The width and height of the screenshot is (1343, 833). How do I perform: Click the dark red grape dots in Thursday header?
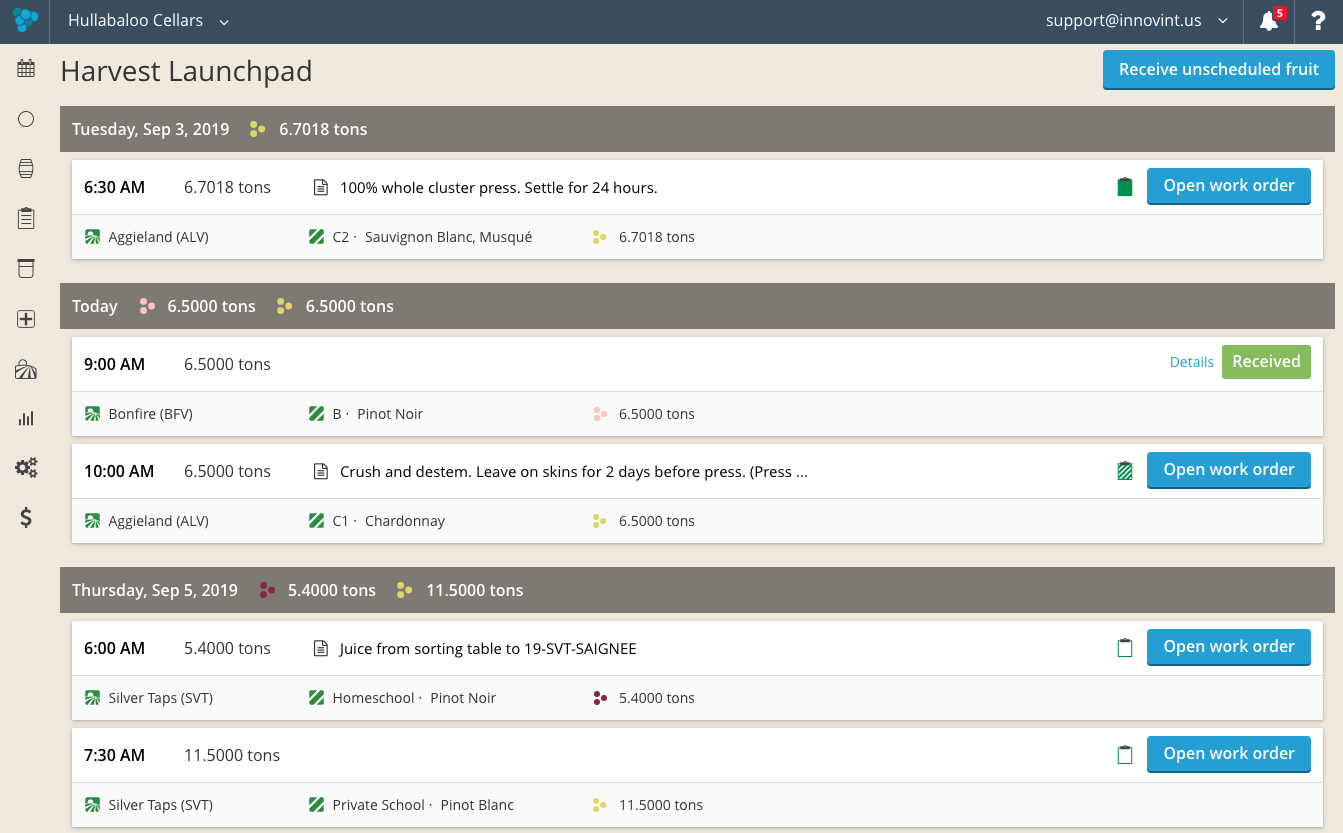(x=267, y=590)
